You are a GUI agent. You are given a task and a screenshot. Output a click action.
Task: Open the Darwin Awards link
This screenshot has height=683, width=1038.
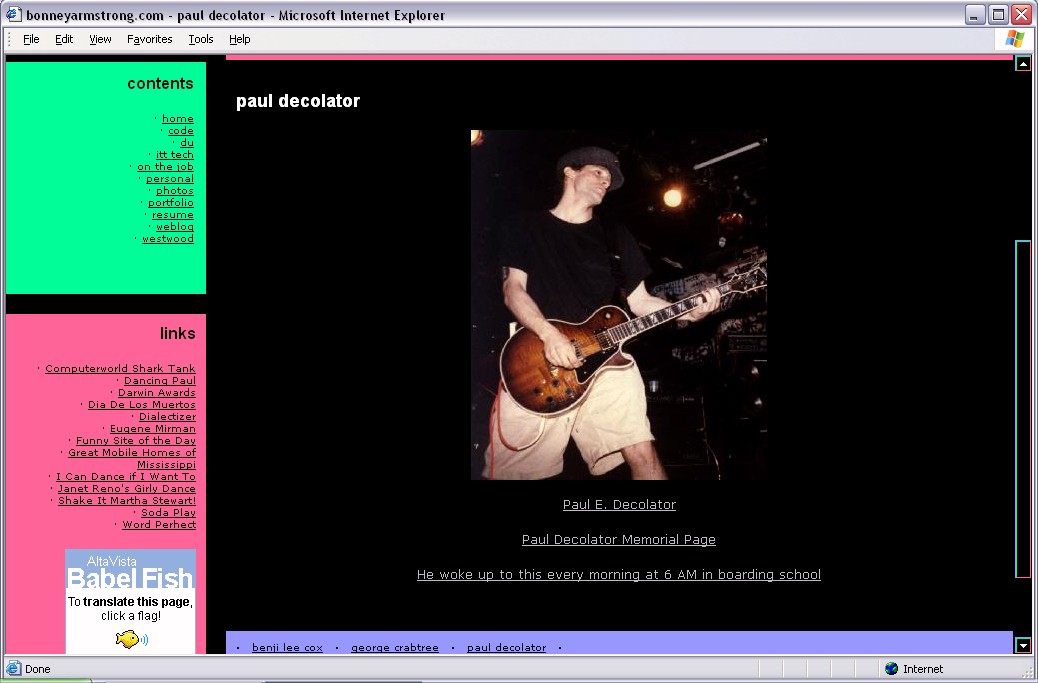(x=156, y=393)
